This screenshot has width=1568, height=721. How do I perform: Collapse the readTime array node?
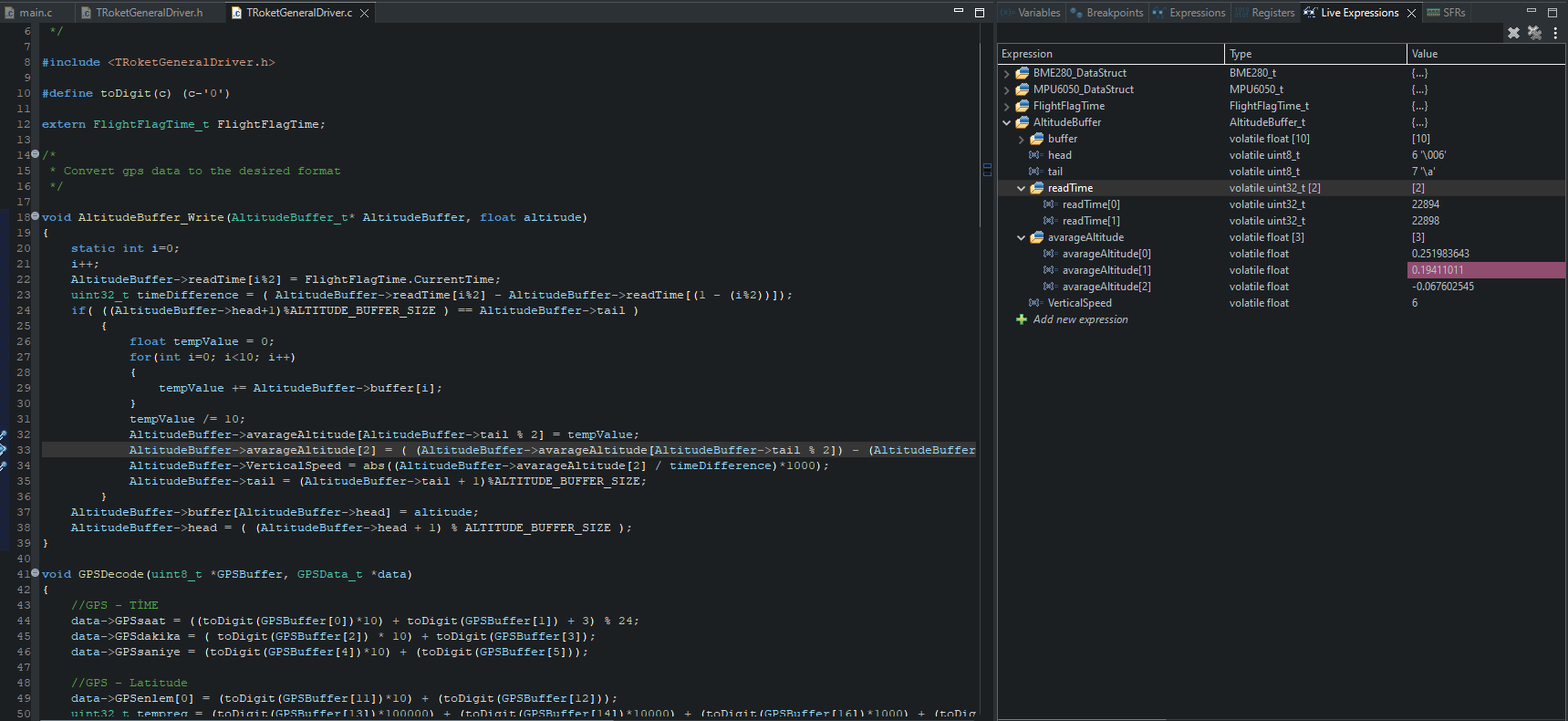[1021, 189]
